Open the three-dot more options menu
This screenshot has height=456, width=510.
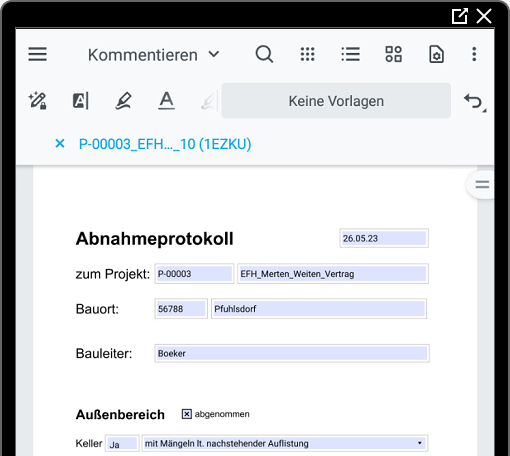click(474, 54)
